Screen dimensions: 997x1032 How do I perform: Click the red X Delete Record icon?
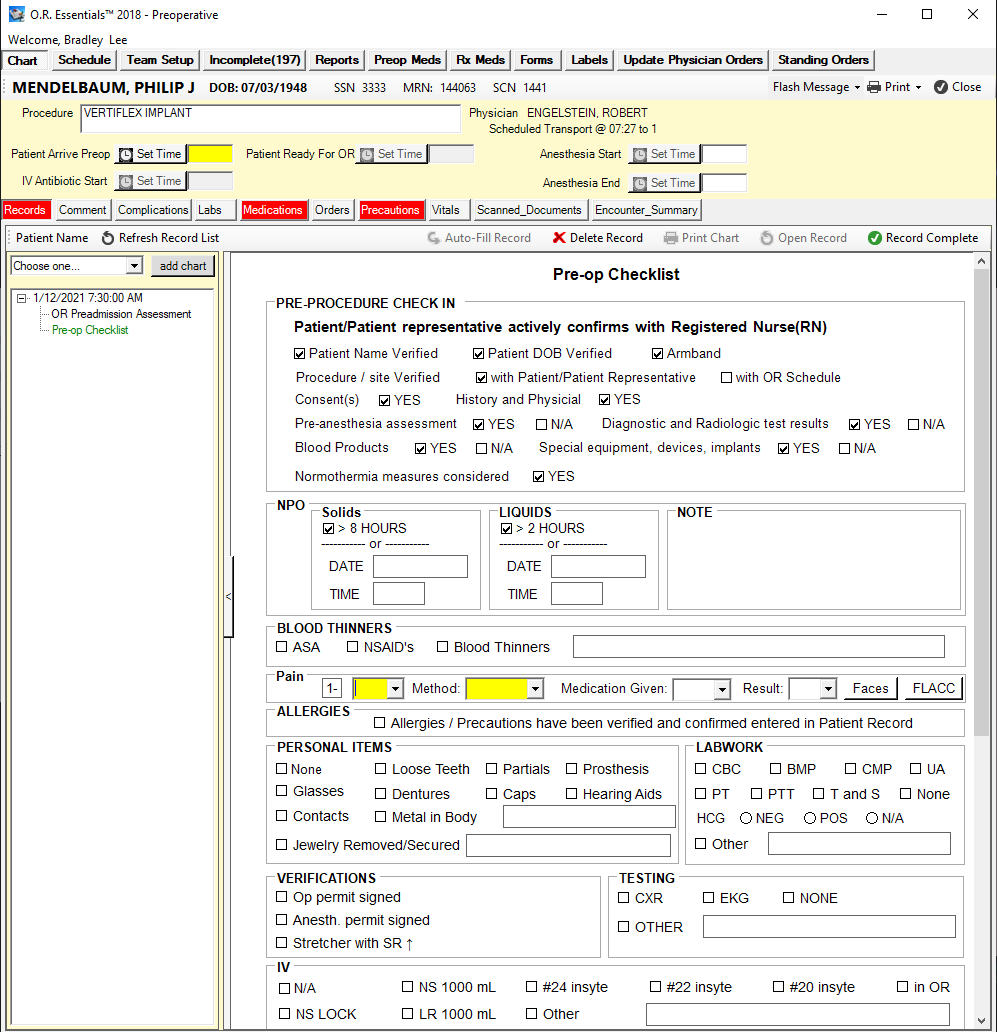coord(559,238)
